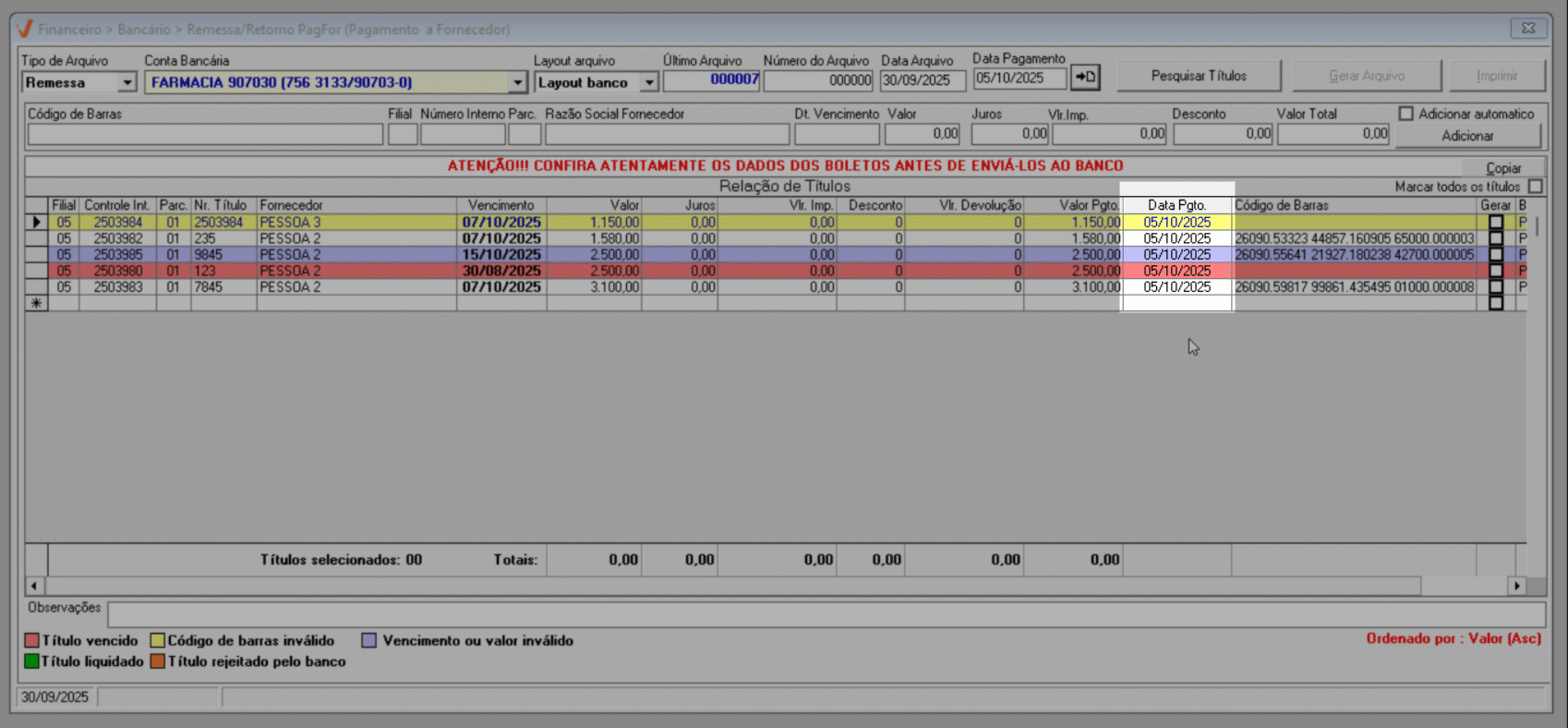Click the date arrow icon beside Data Pagamento
The width and height of the screenshot is (1568, 728).
click(x=1085, y=77)
